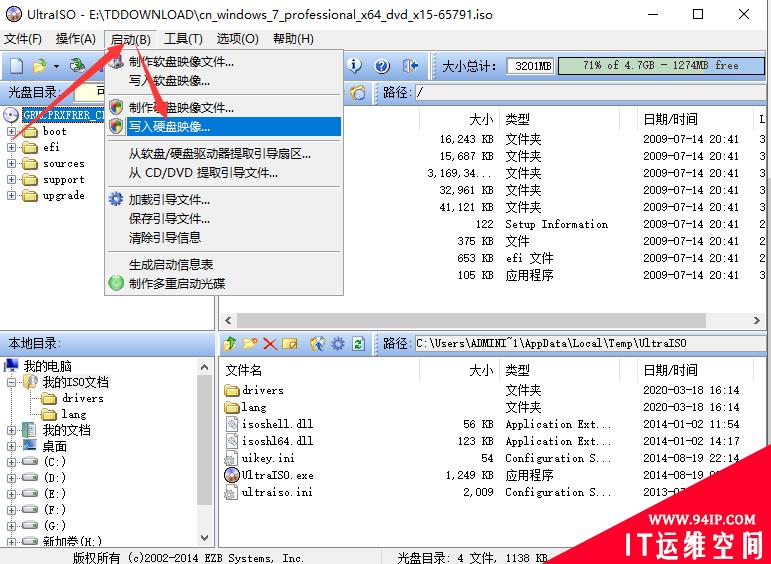Choose 保存引导文件... entry

click(x=224, y=218)
